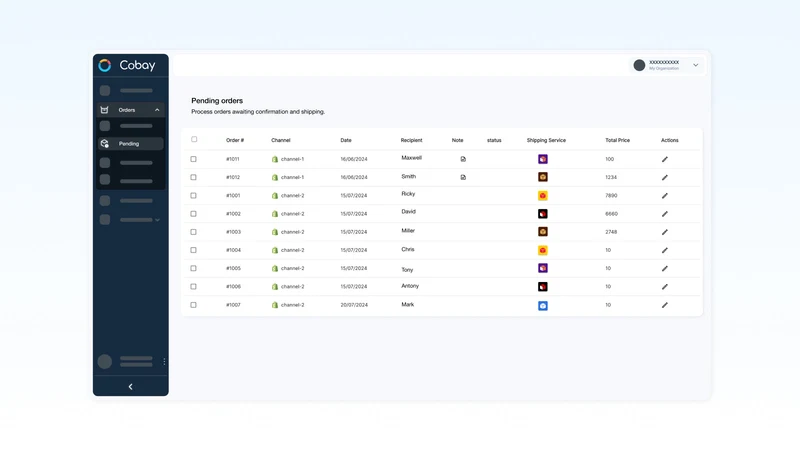This screenshot has width=800, height=450.
Task: Check the box for order #1003
Action: coord(193,232)
